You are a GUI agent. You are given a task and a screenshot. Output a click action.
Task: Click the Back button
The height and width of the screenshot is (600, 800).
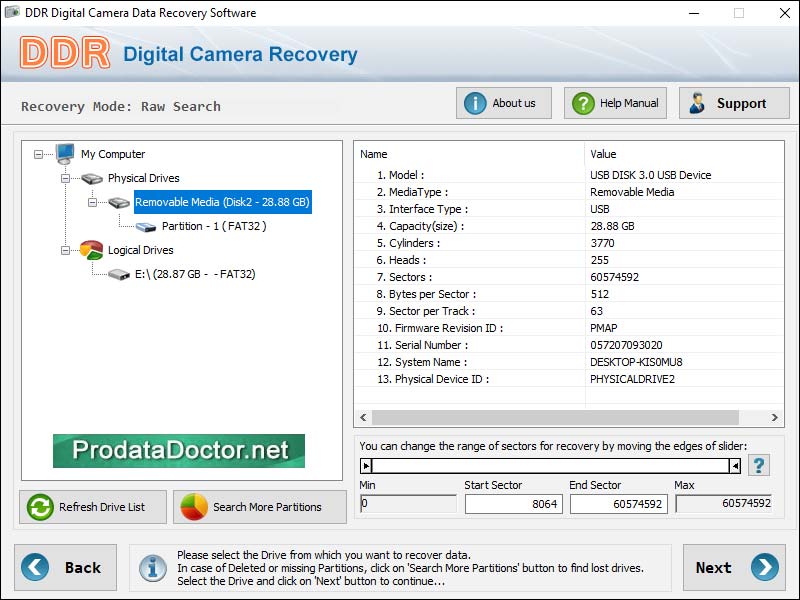coord(67,567)
